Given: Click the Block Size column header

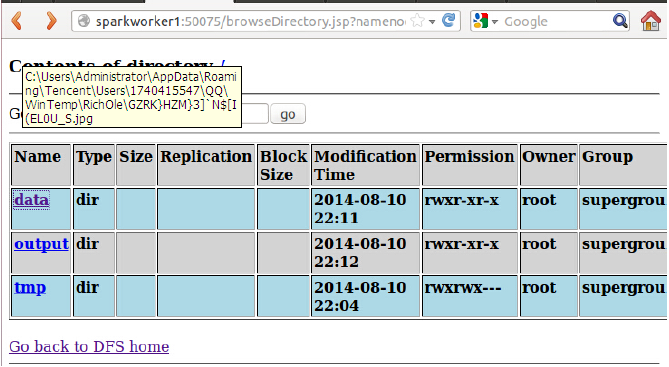Looking at the screenshot, I should pos(283,165).
